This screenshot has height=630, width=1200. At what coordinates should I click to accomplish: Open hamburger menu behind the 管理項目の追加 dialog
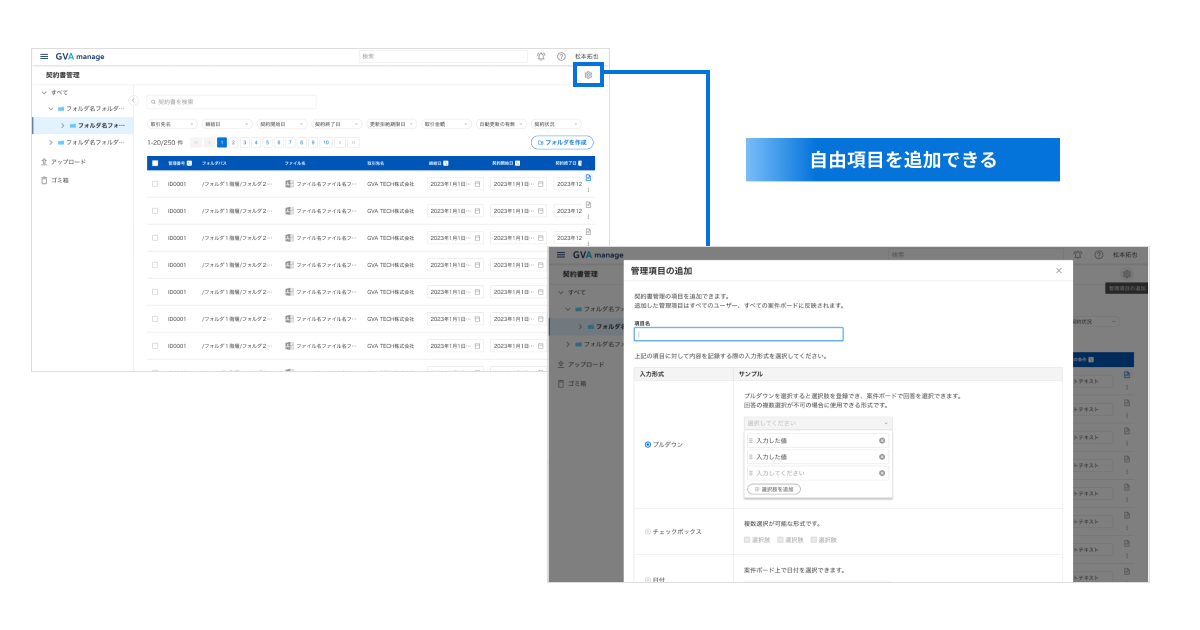point(561,255)
